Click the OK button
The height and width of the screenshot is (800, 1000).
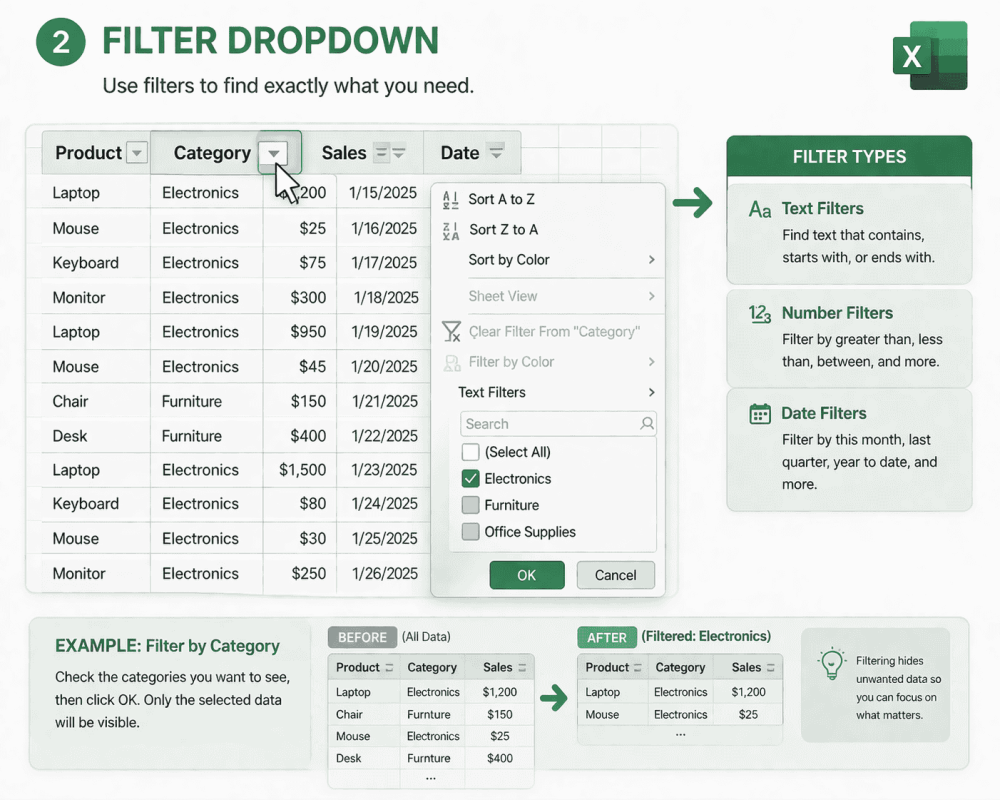527,575
